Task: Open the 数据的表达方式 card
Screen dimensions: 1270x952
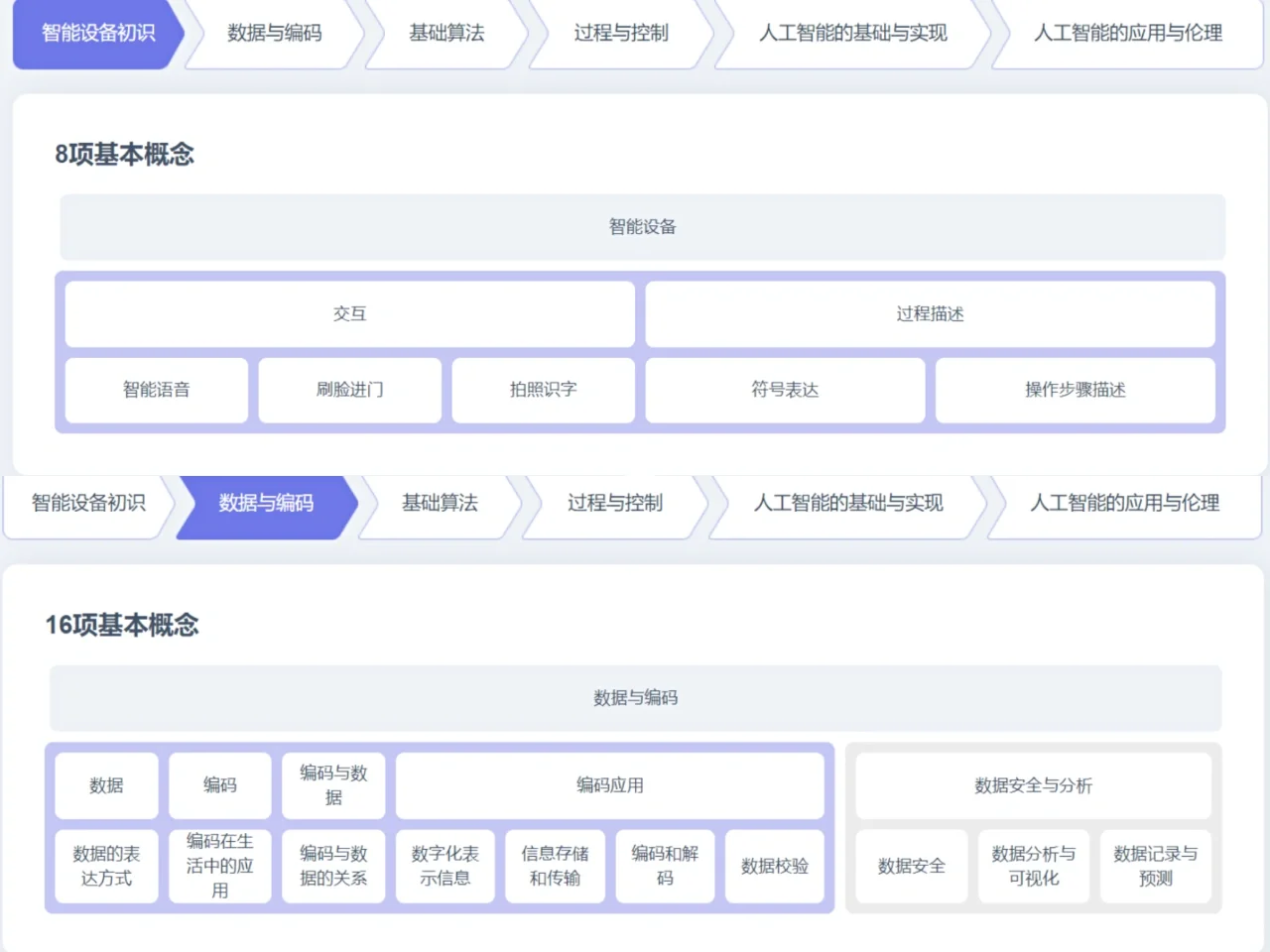Action: click(106, 866)
